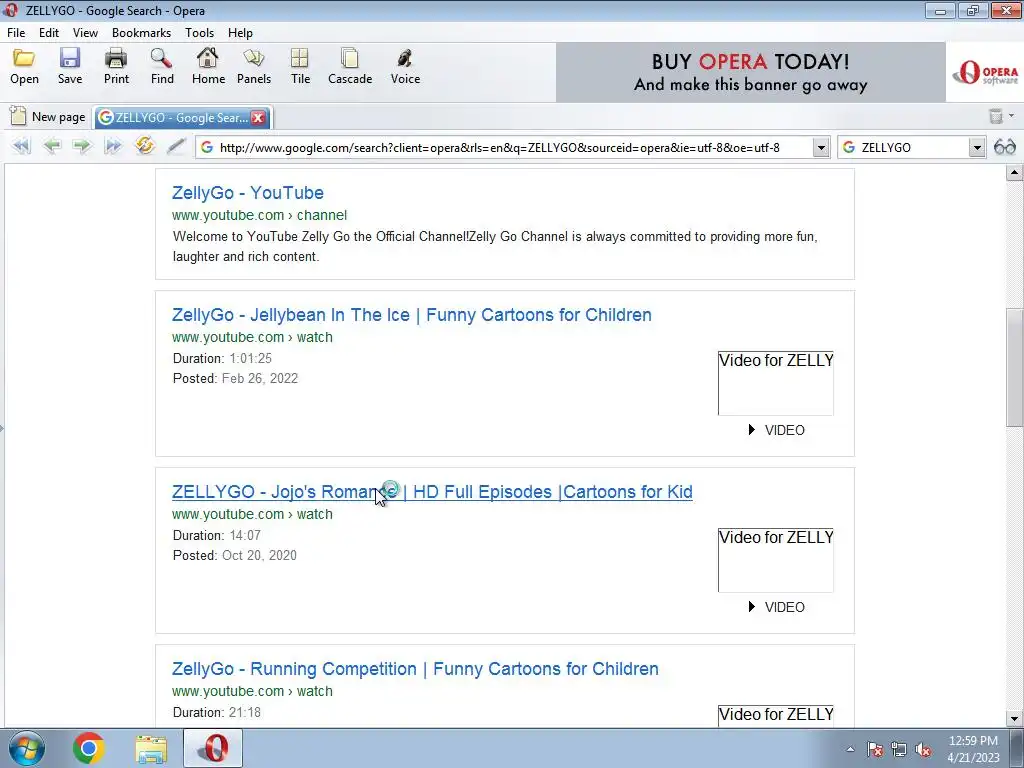Open the Jojo's Romance HD Full Episodes link
The height and width of the screenshot is (768, 1024).
(432, 492)
